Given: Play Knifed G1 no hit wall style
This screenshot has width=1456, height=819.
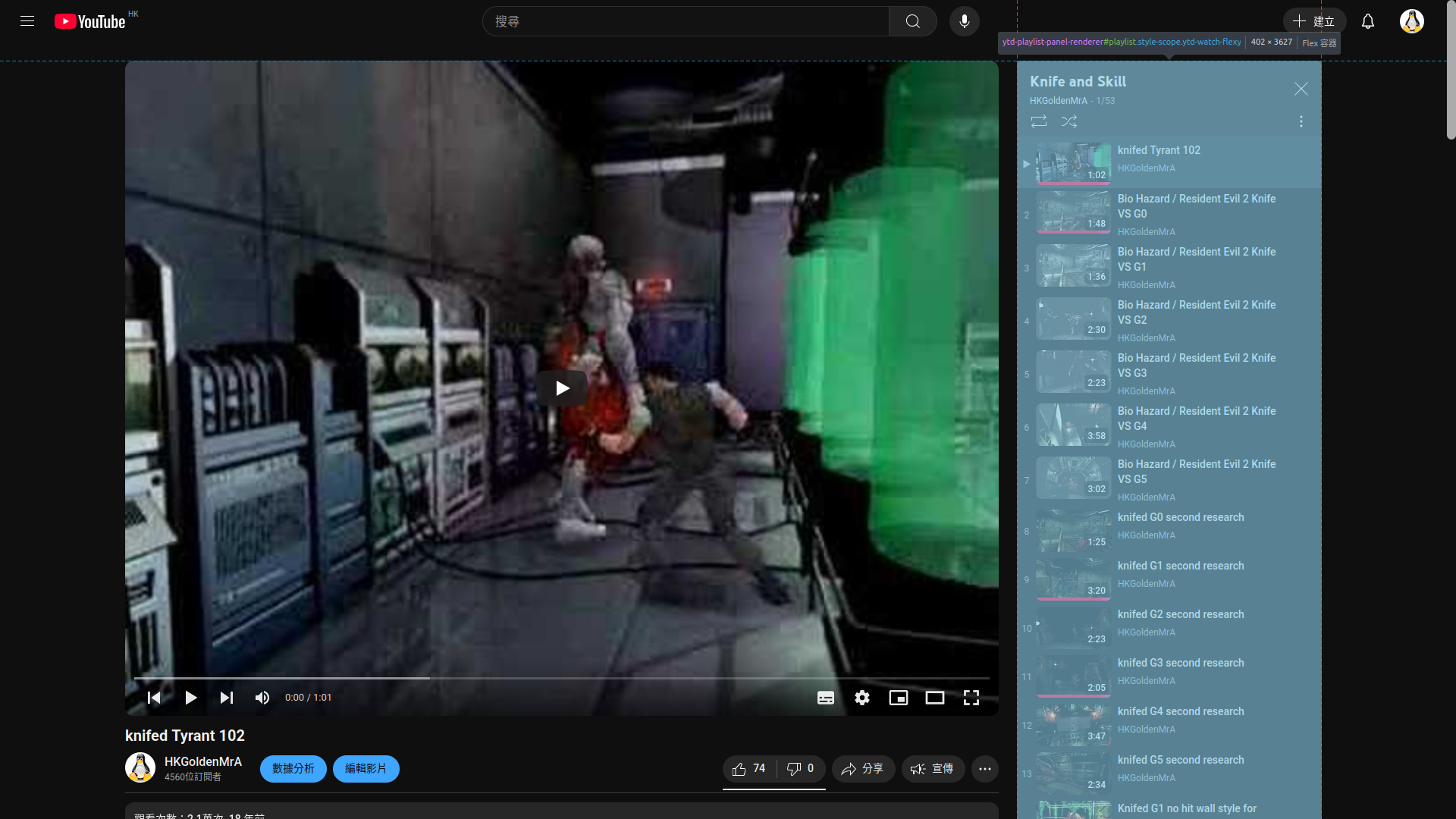Looking at the screenshot, I should (1169, 808).
